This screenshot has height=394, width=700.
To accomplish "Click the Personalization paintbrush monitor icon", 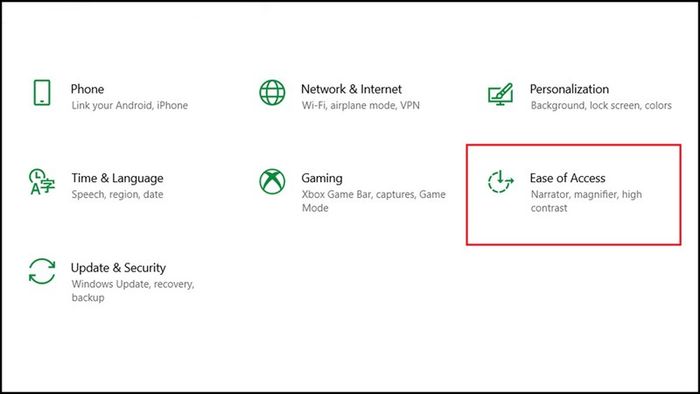I will point(500,94).
